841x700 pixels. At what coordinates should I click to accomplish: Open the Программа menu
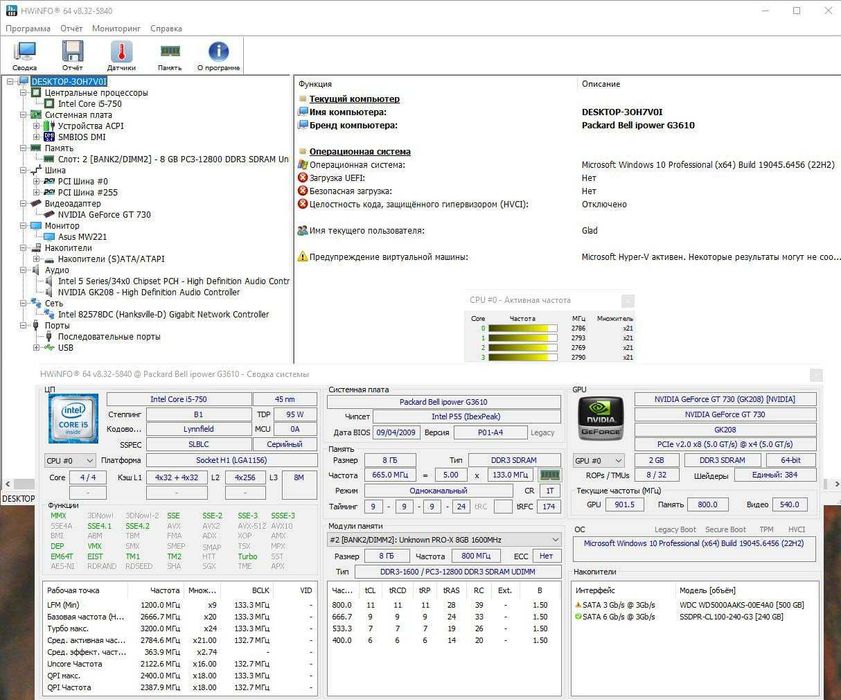(28, 28)
